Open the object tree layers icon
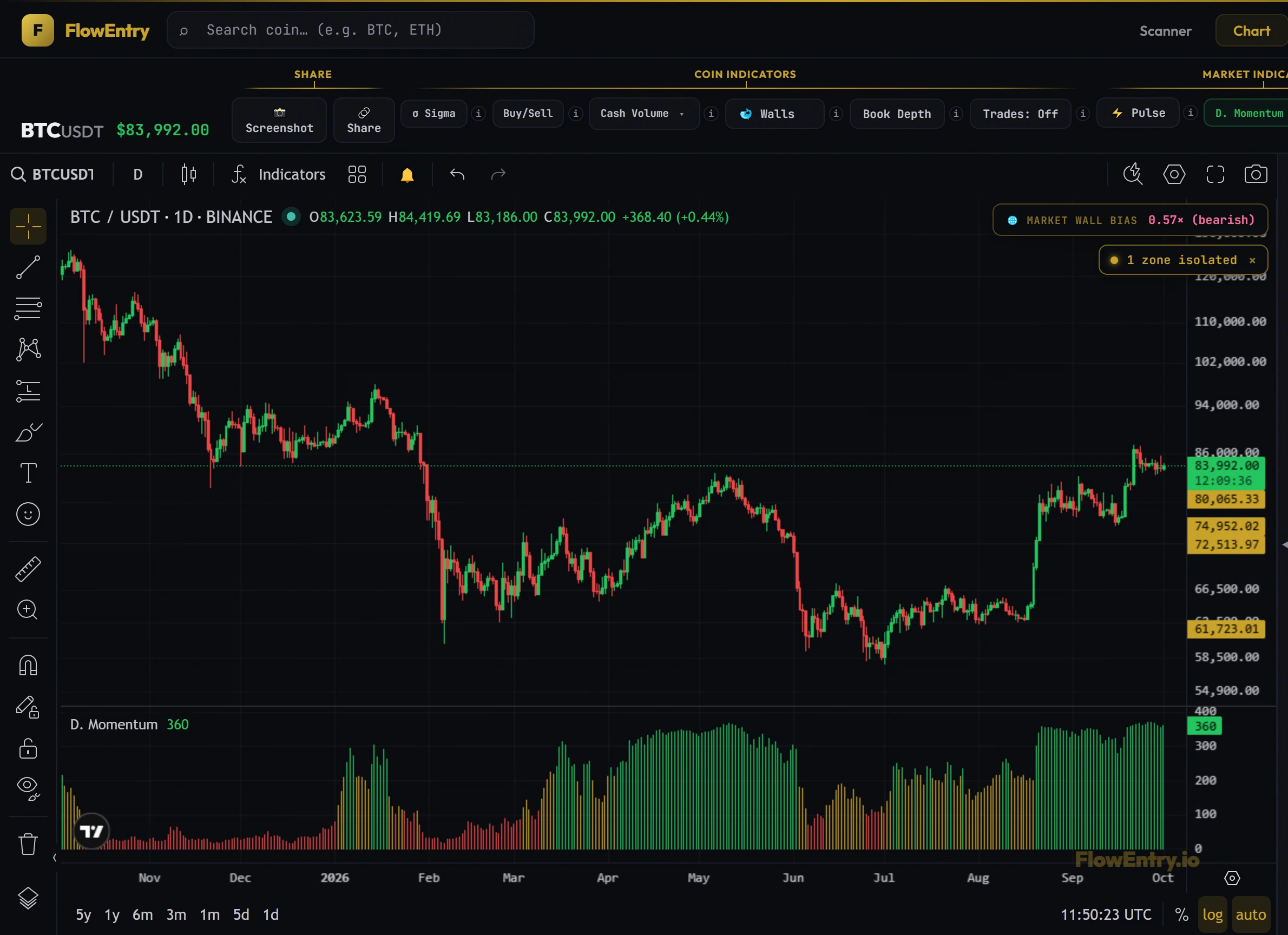 pos(28,898)
